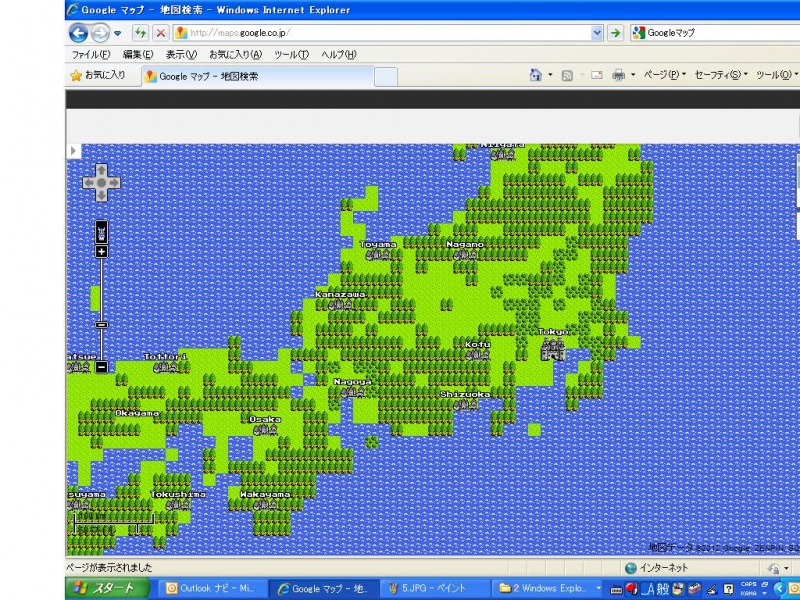The image size is (800, 600).
Task: Click the Nagoya town marker
Action: click(353, 392)
